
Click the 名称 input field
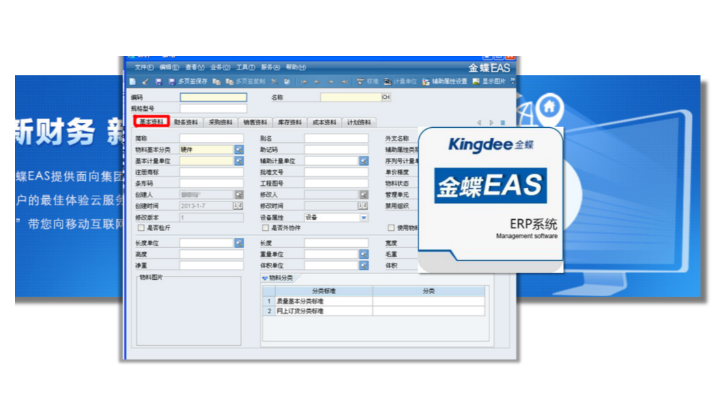(351, 97)
